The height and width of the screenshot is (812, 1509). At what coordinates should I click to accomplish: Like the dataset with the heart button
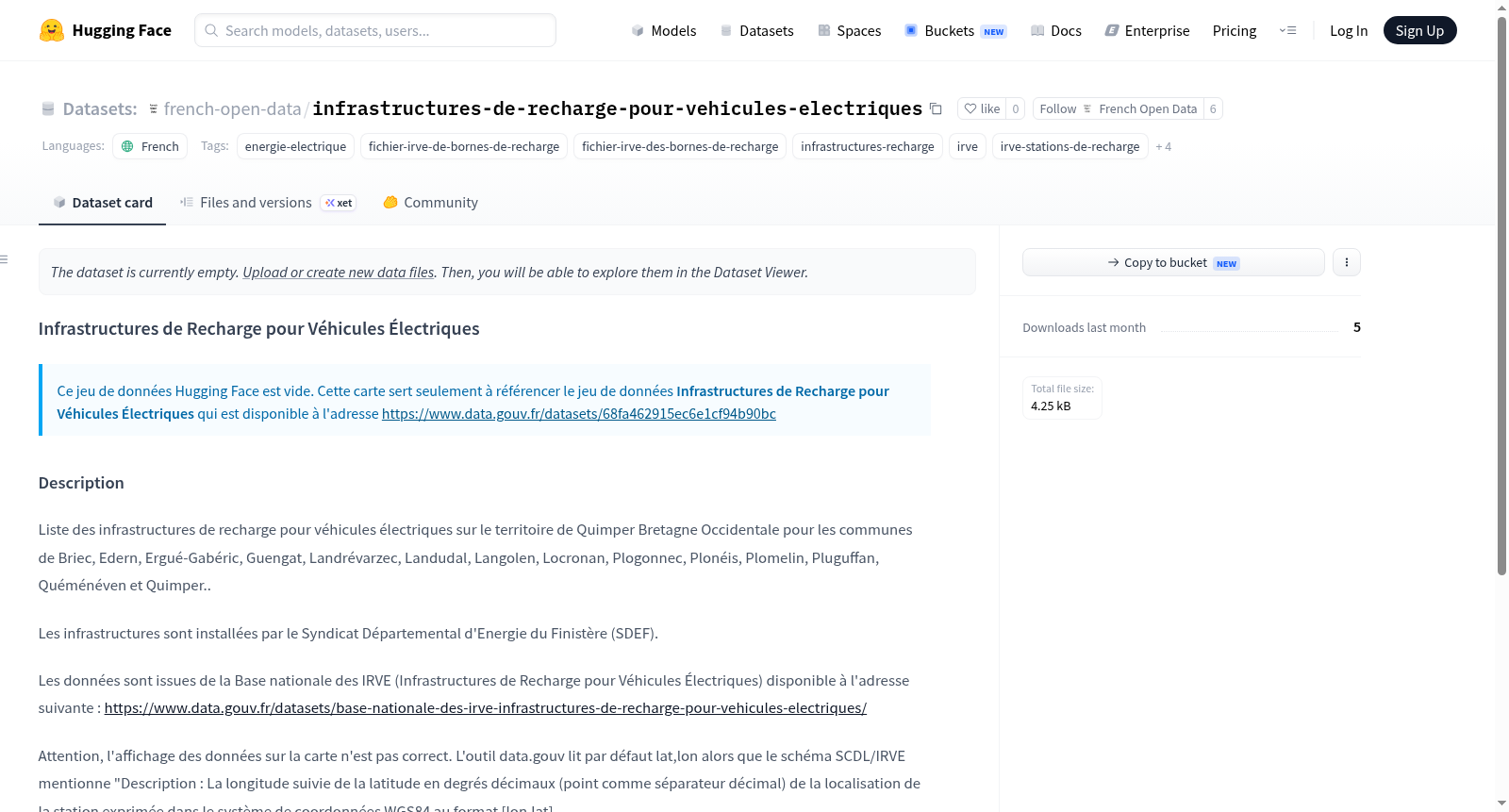(982, 108)
